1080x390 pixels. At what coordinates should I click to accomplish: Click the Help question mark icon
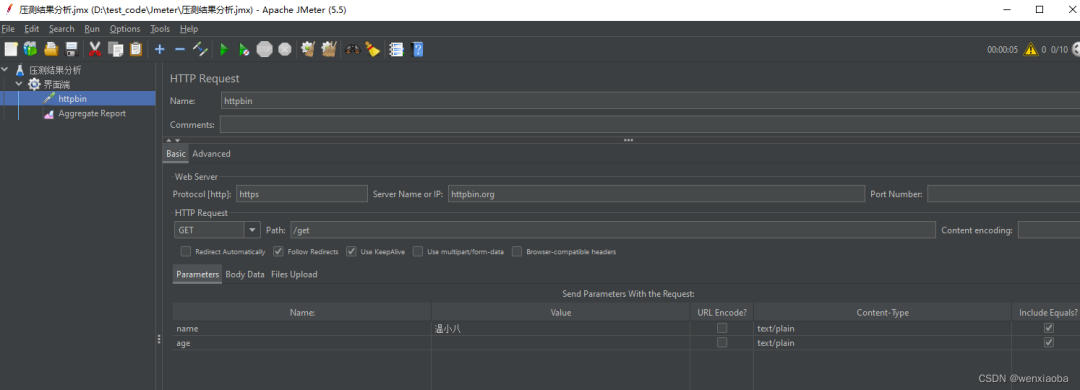pyautogui.click(x=417, y=49)
